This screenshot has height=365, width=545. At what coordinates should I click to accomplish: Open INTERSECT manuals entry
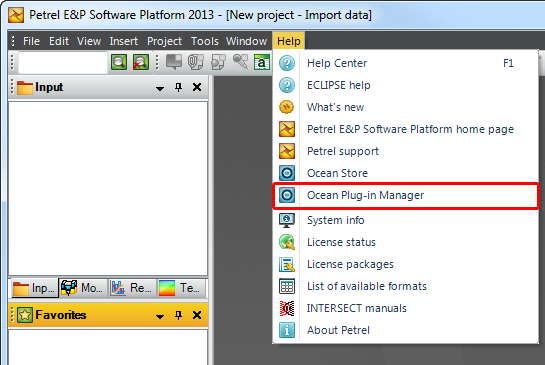[406, 308]
